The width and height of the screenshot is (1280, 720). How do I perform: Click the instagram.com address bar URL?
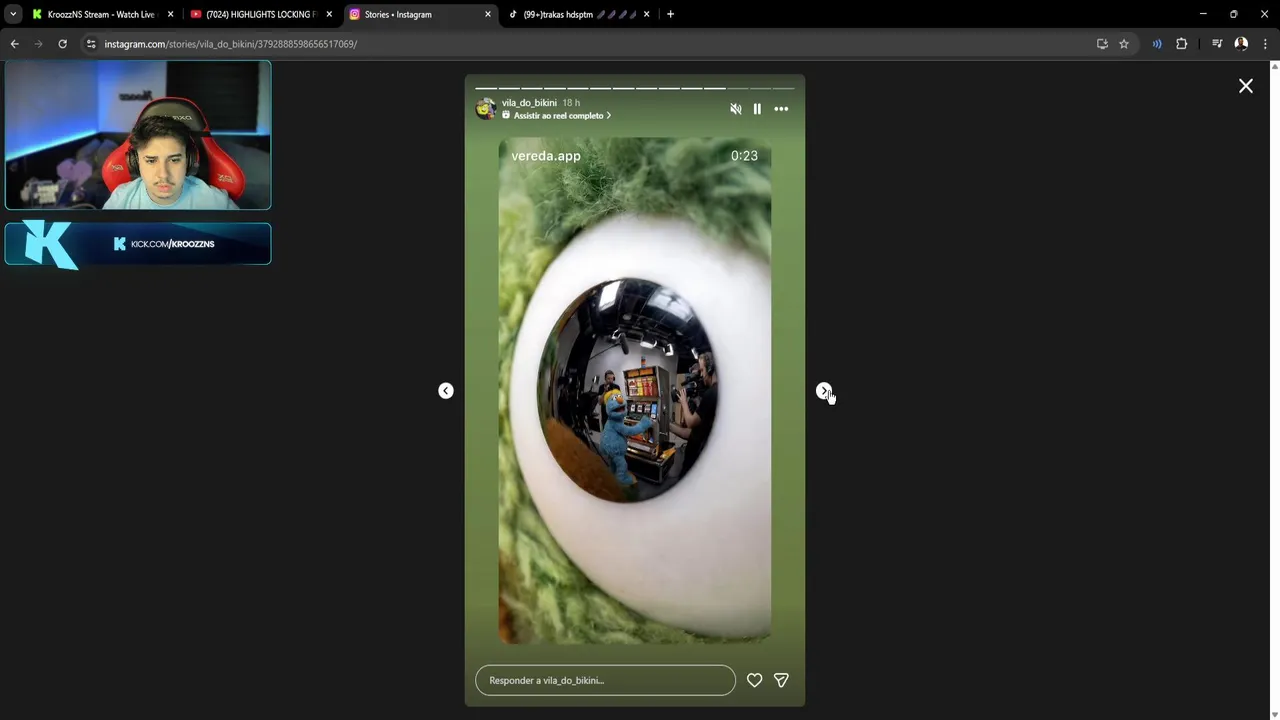tap(230, 44)
